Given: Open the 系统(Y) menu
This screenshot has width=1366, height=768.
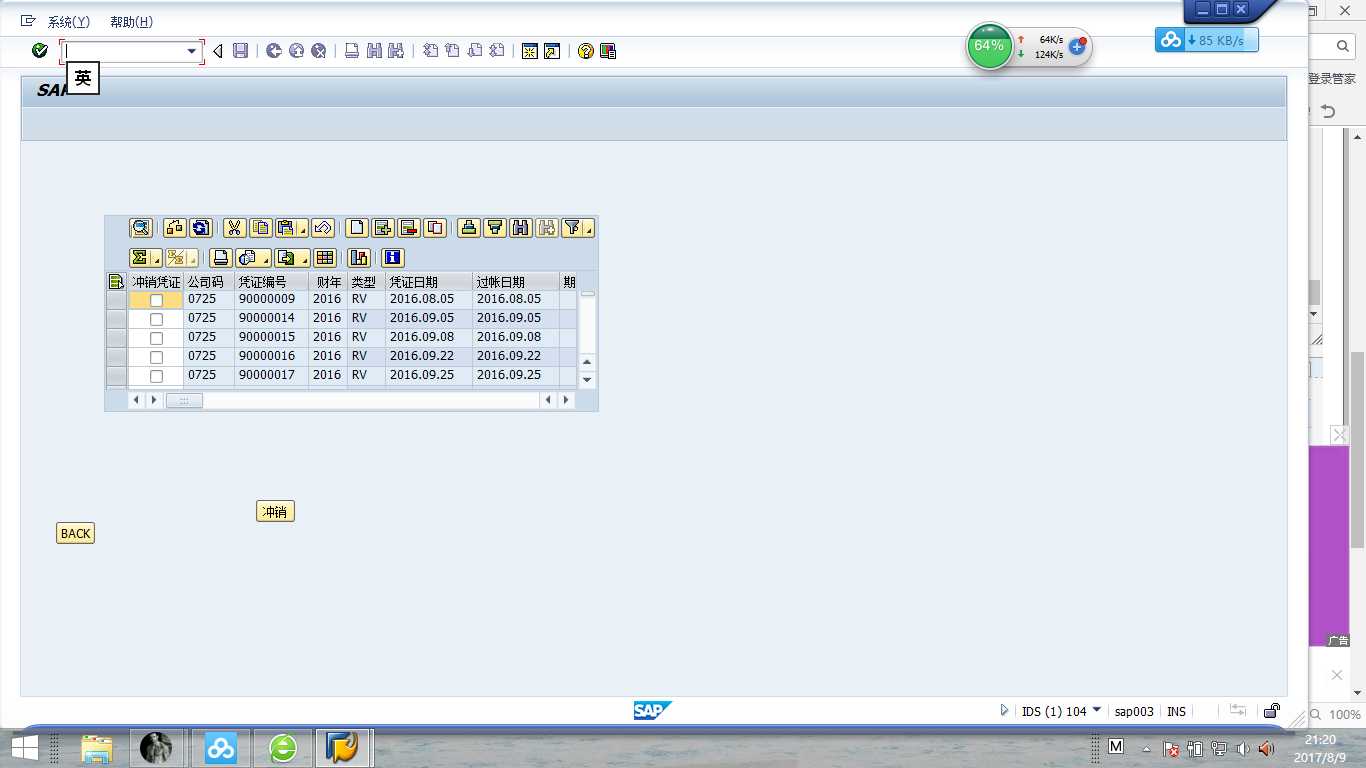Looking at the screenshot, I should [69, 22].
